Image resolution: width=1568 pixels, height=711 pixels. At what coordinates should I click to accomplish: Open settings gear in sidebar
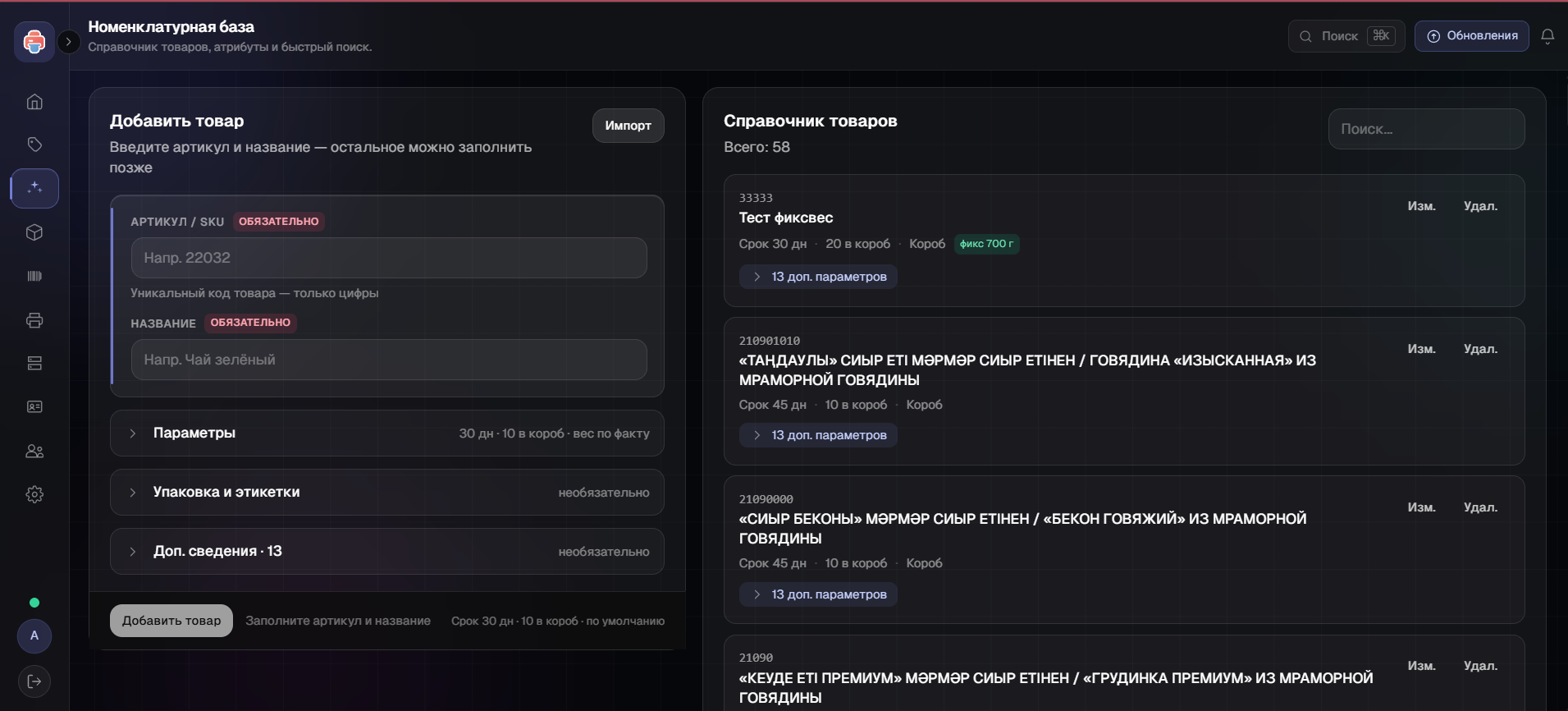34,494
